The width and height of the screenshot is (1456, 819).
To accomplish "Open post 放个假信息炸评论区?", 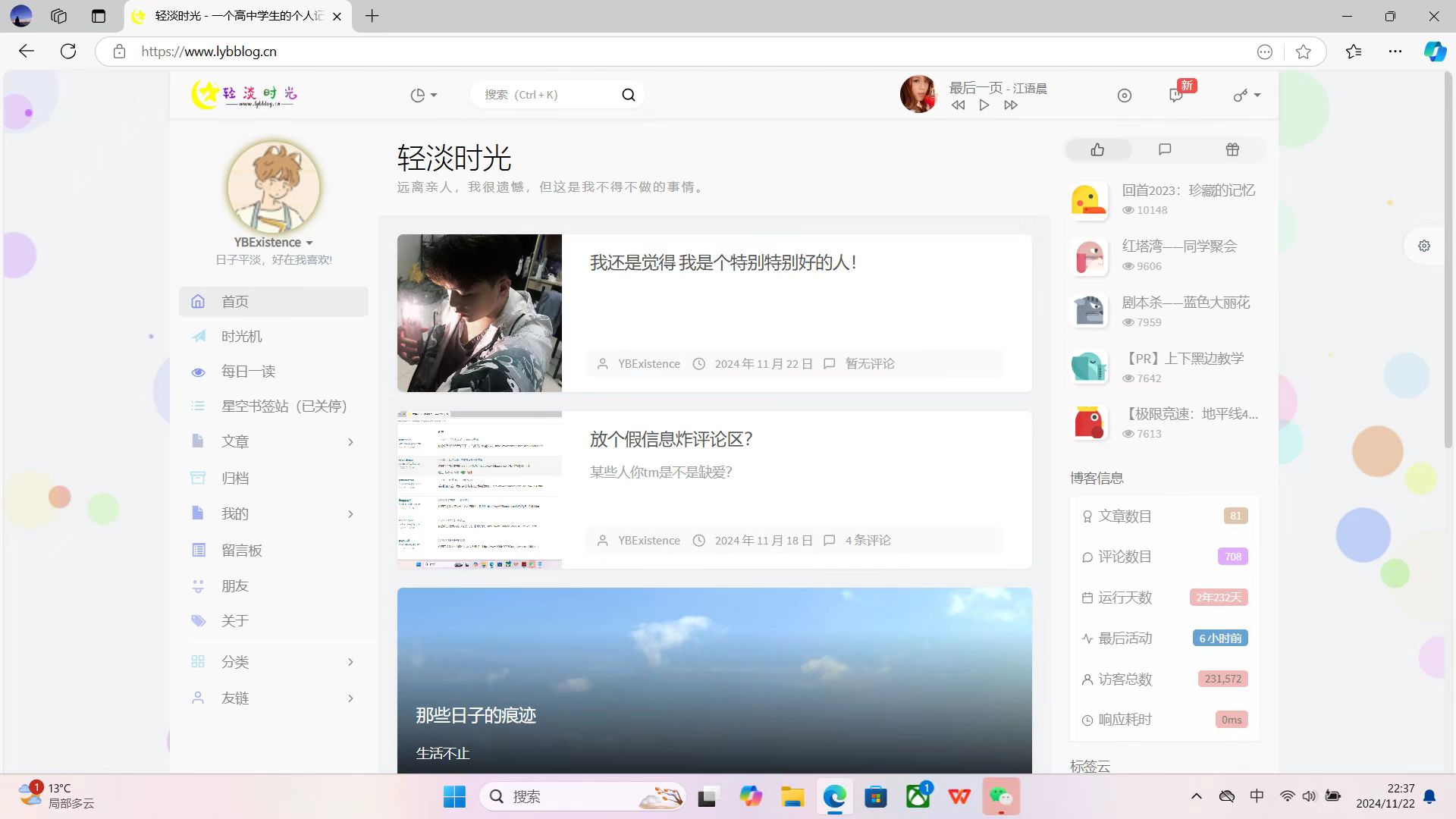I will [x=670, y=439].
